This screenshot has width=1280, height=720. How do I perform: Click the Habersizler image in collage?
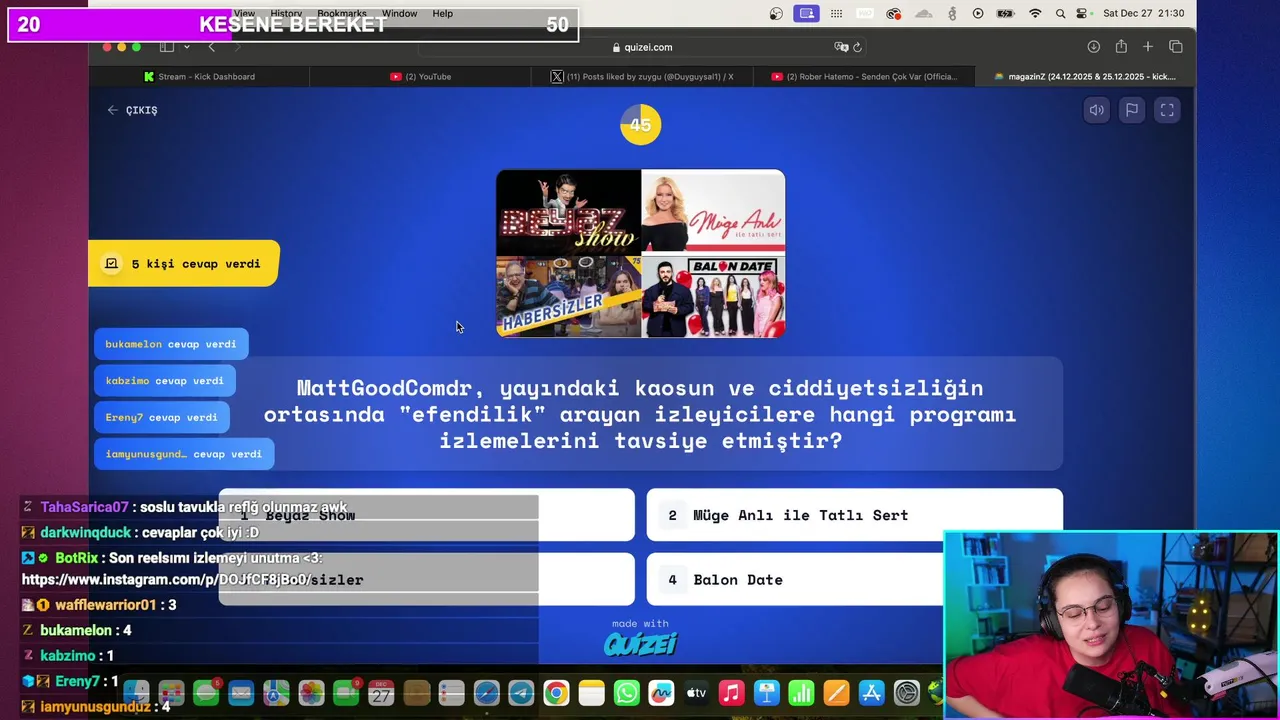click(x=569, y=296)
